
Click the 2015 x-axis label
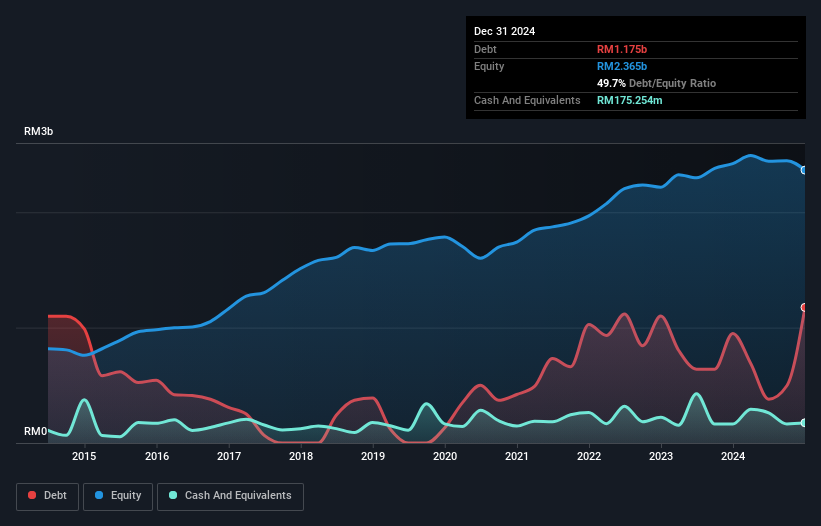pyautogui.click(x=84, y=456)
